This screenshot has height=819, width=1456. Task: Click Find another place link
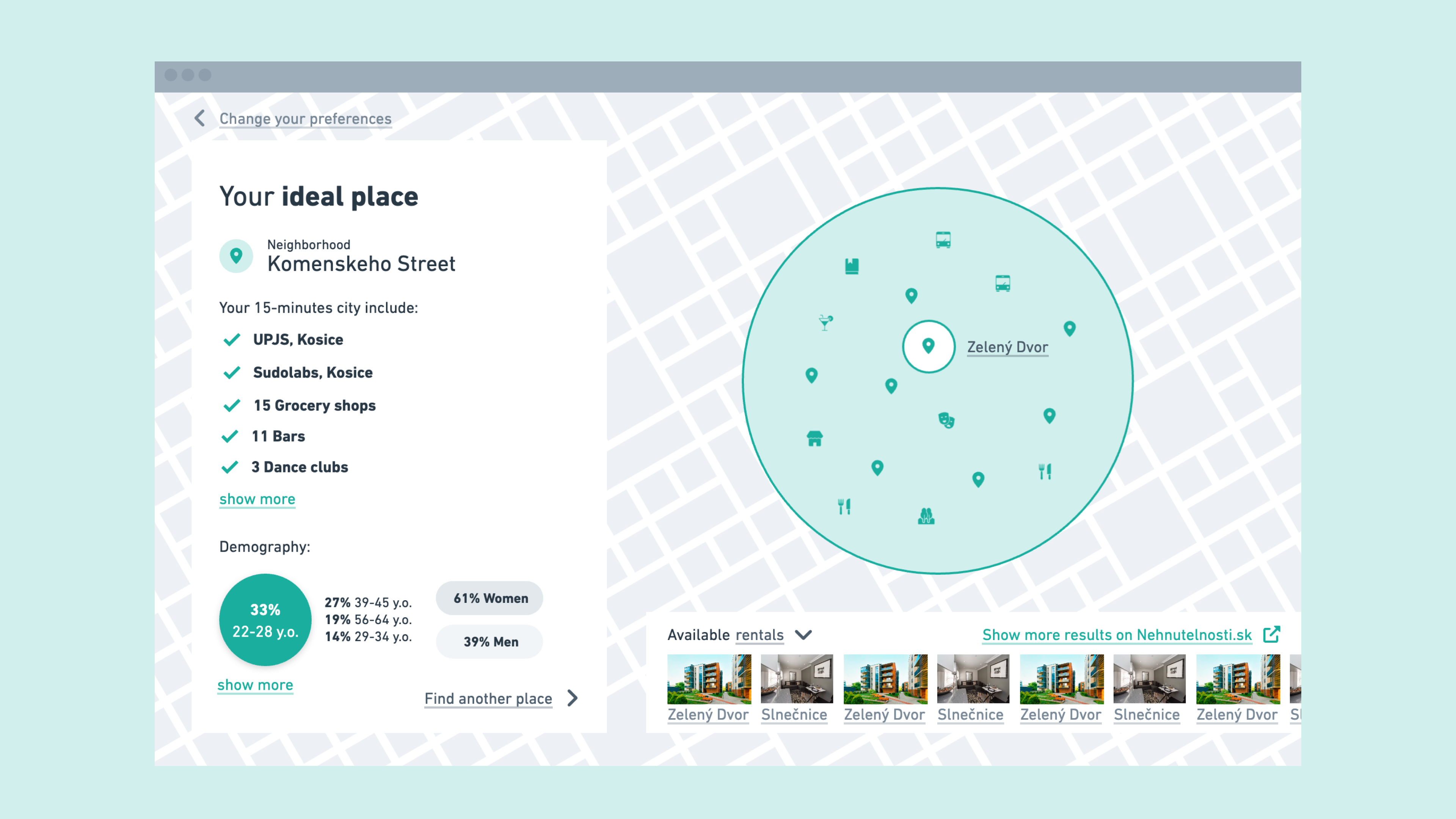coord(488,698)
